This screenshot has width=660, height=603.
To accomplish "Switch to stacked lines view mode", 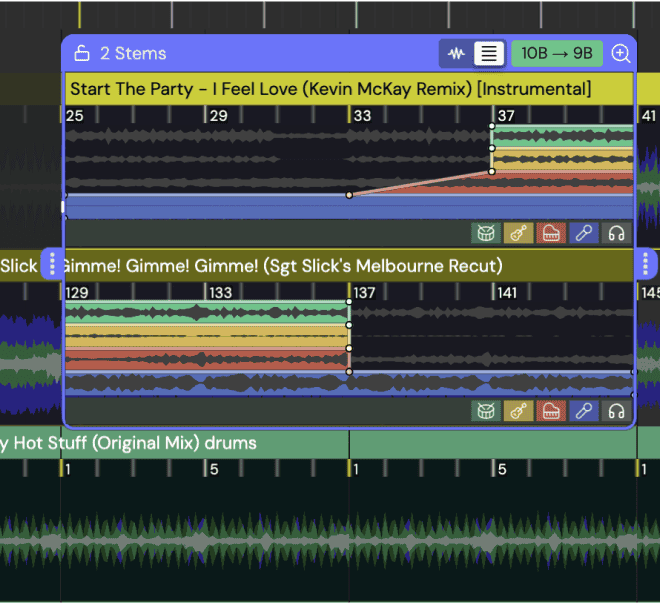I will [x=488, y=54].
